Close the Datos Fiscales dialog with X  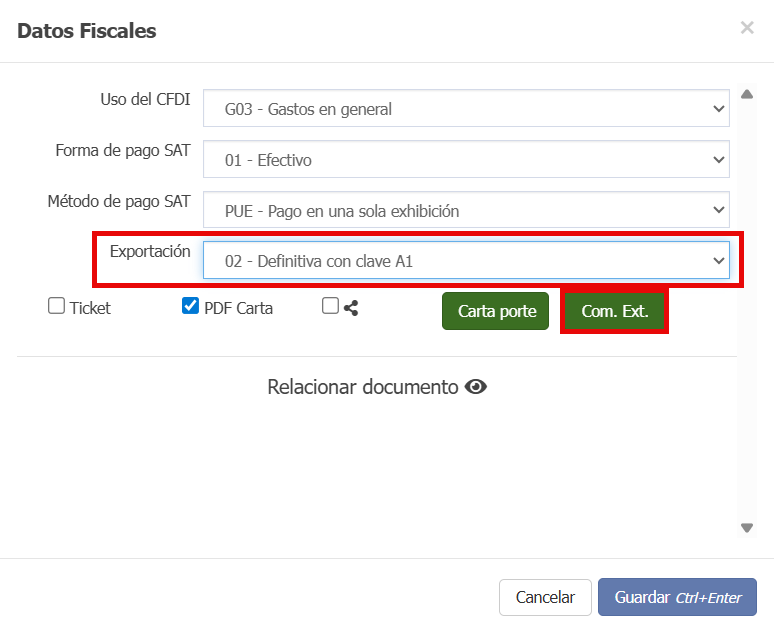(747, 28)
